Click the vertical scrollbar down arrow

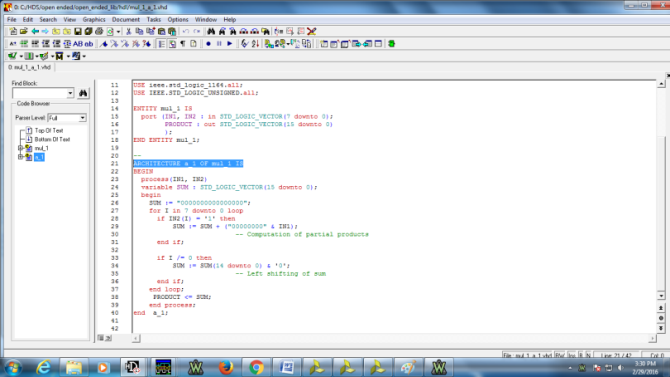coord(661,296)
